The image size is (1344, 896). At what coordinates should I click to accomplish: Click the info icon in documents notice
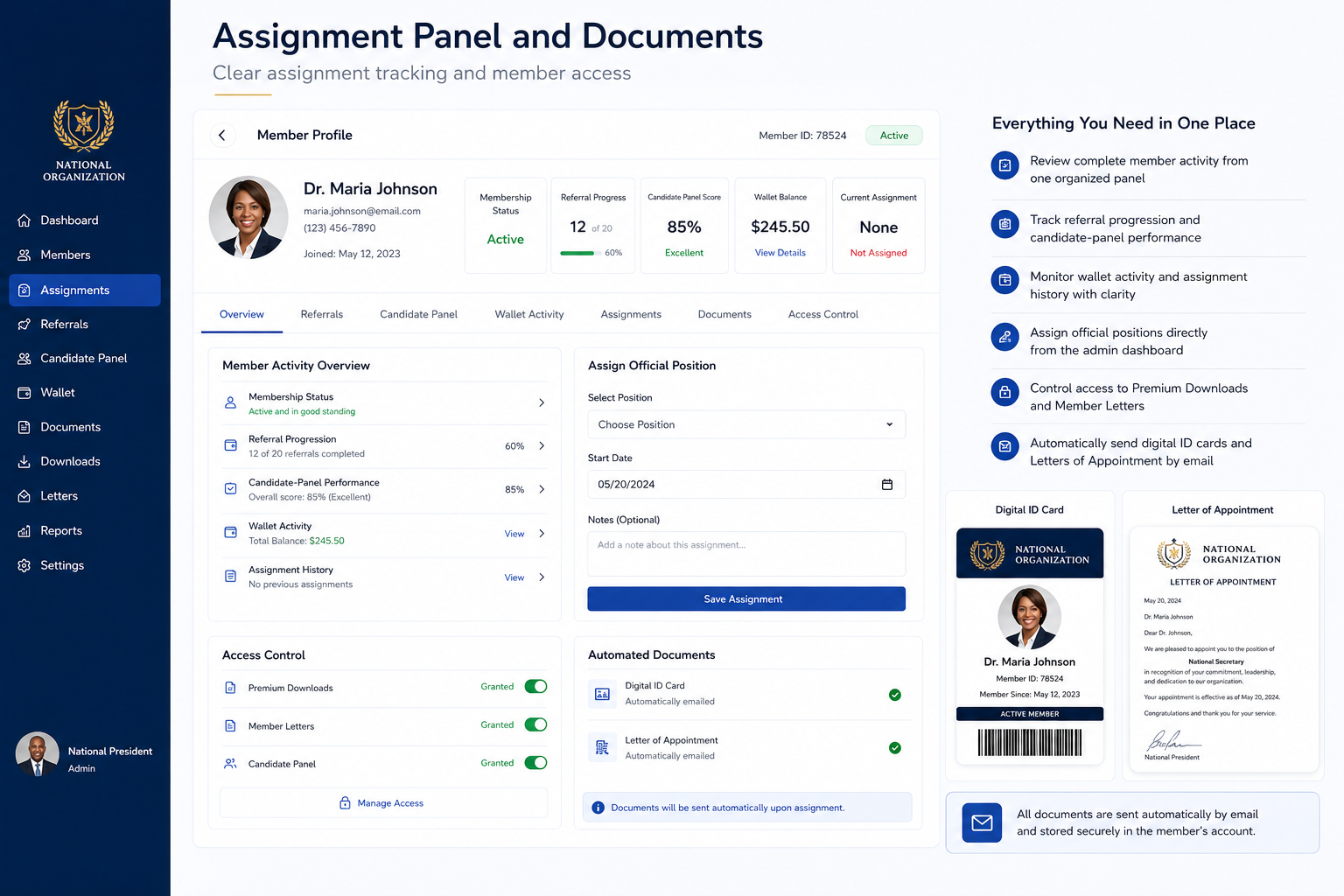pyautogui.click(x=598, y=808)
